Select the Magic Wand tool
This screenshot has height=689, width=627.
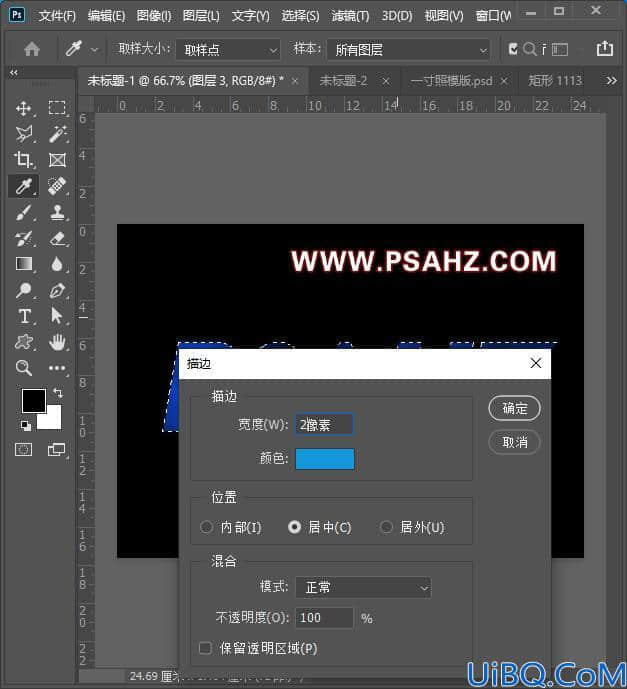point(58,134)
